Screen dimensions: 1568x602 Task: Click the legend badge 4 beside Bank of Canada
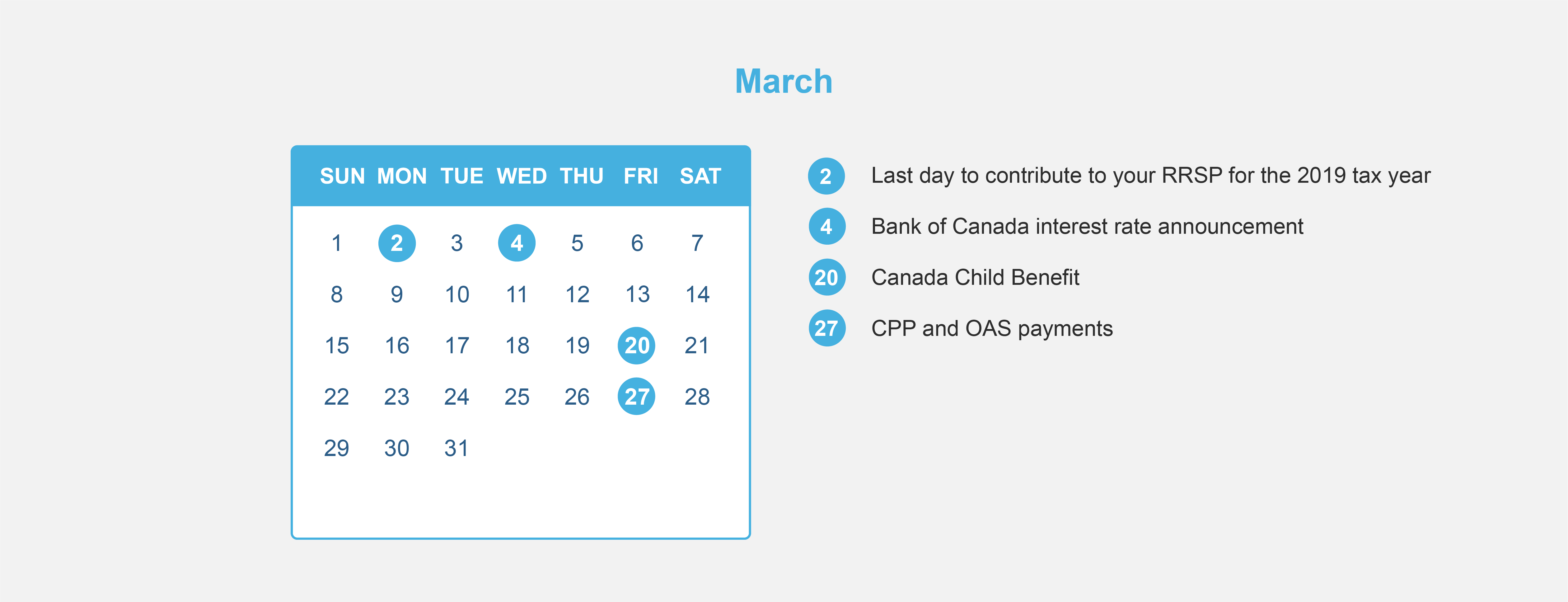pos(826,227)
